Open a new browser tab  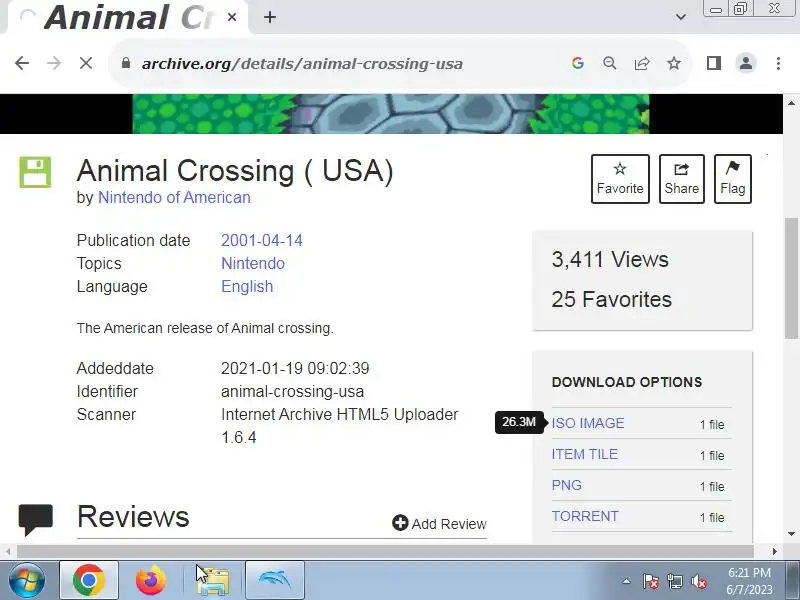click(x=270, y=17)
